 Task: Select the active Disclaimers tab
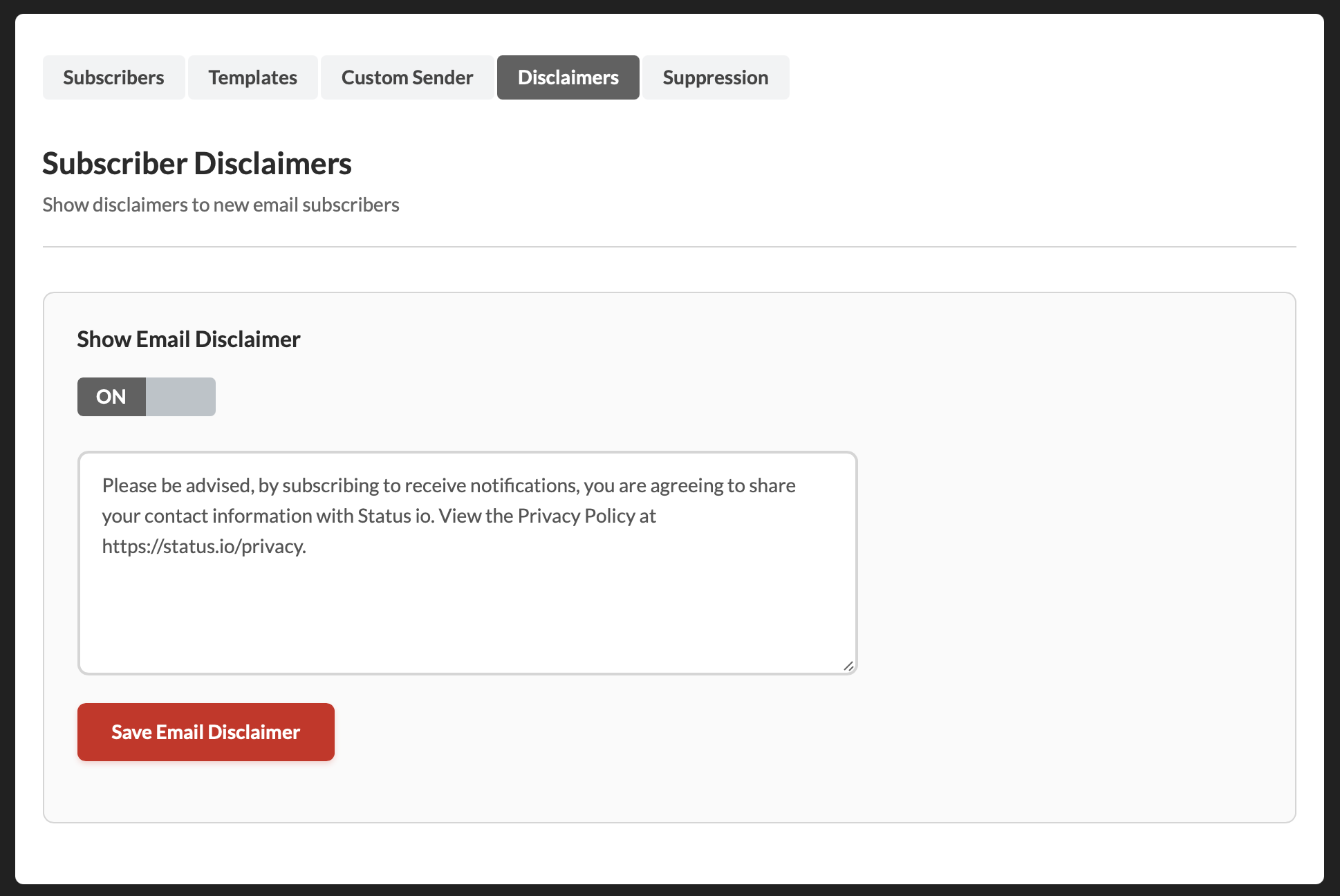pos(568,77)
